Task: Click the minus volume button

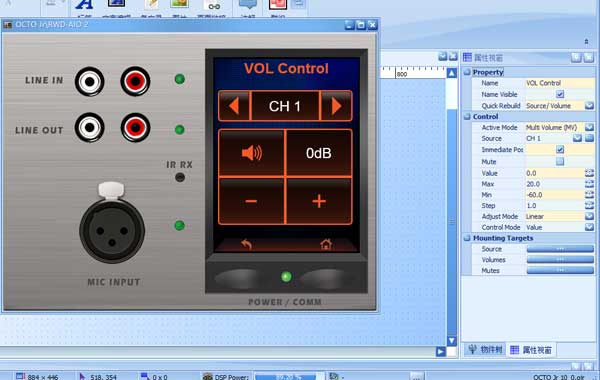Action: [x=251, y=201]
